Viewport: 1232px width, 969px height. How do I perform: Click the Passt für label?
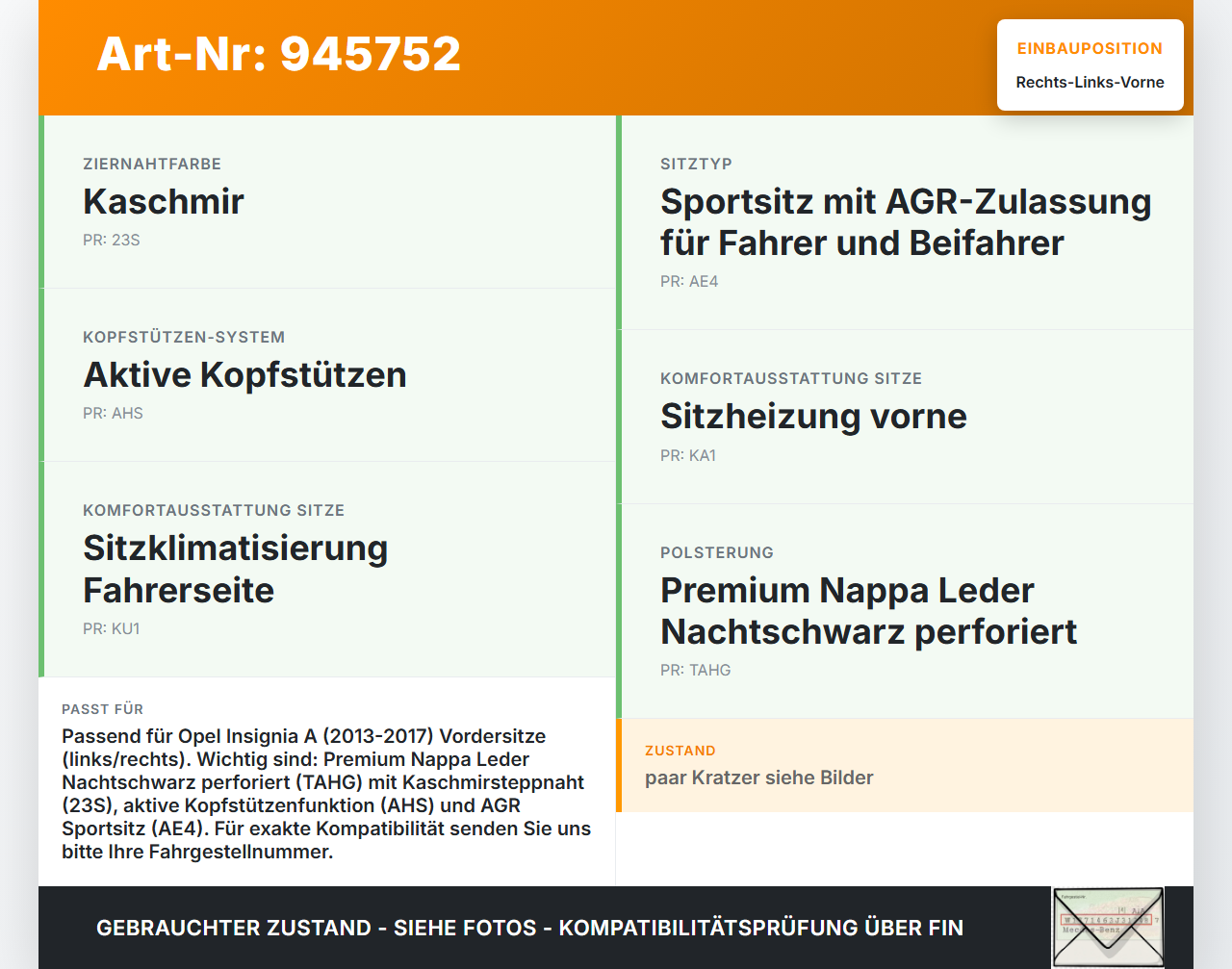tap(102, 709)
